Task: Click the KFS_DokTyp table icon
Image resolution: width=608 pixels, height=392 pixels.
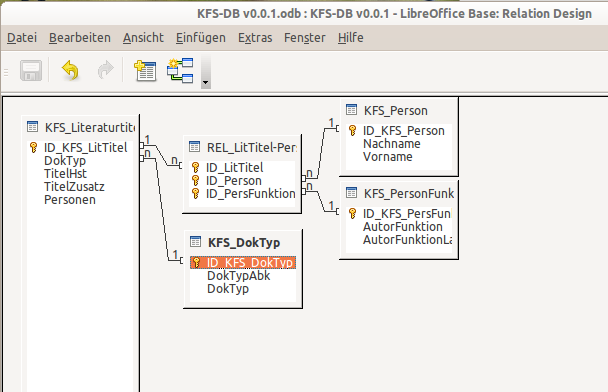Action: coord(195,242)
